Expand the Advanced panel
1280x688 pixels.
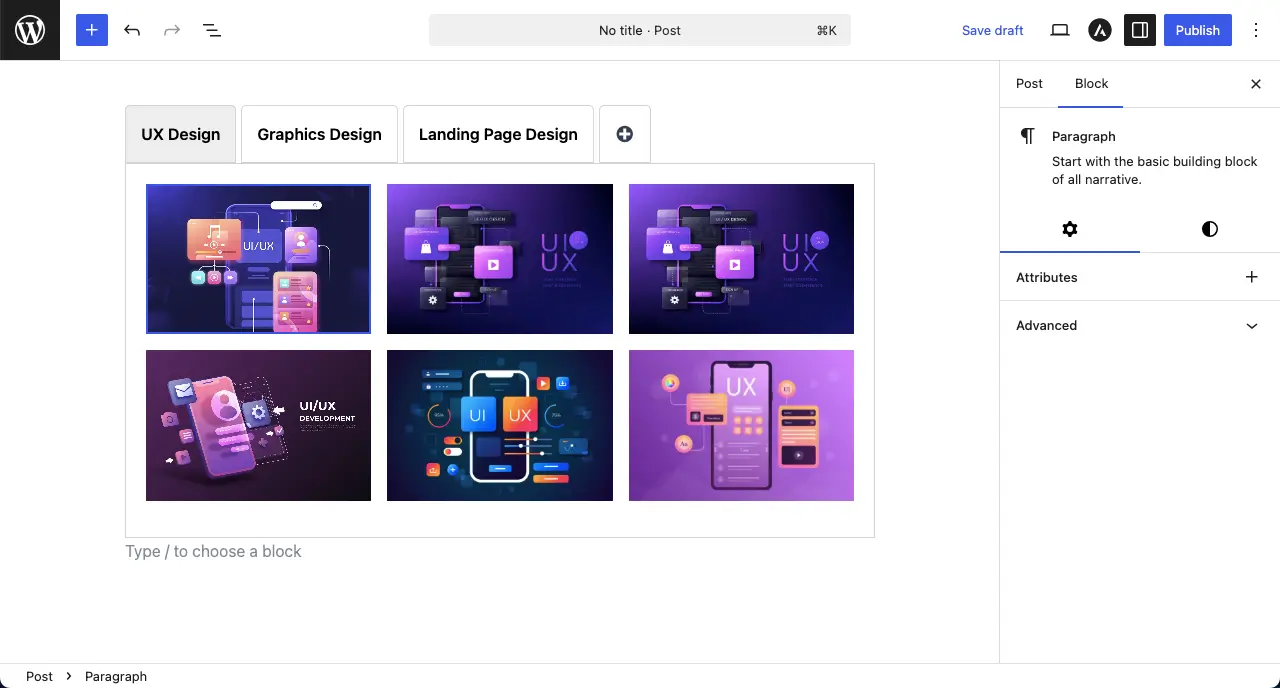point(1140,325)
